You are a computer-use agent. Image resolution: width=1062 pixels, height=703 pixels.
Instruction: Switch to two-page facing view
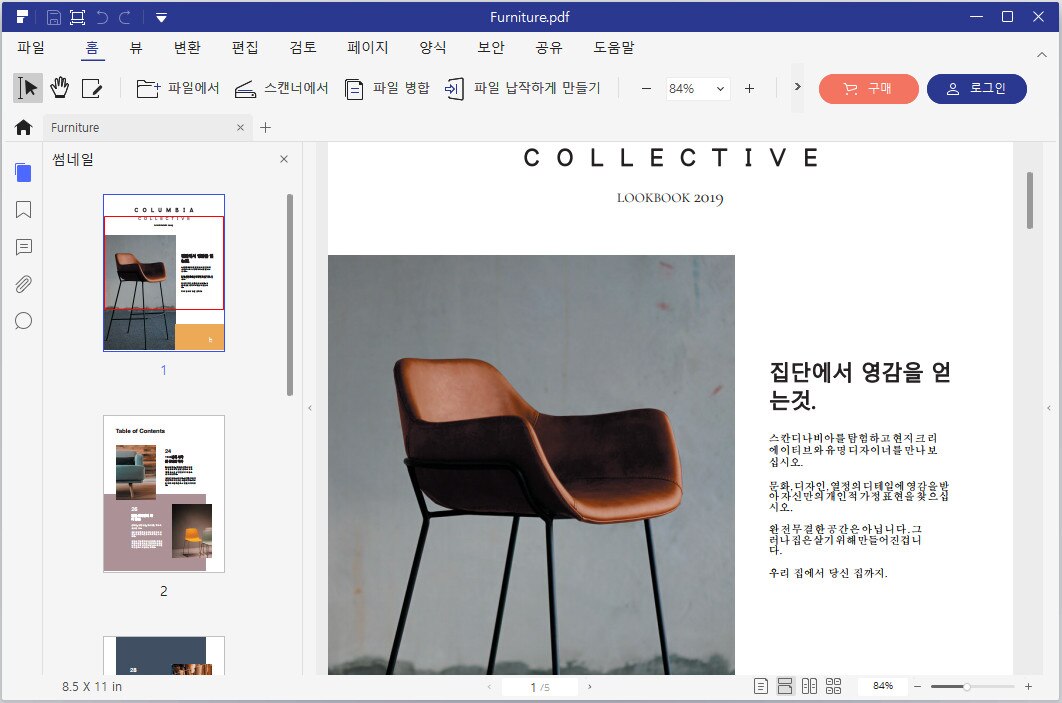[809, 686]
